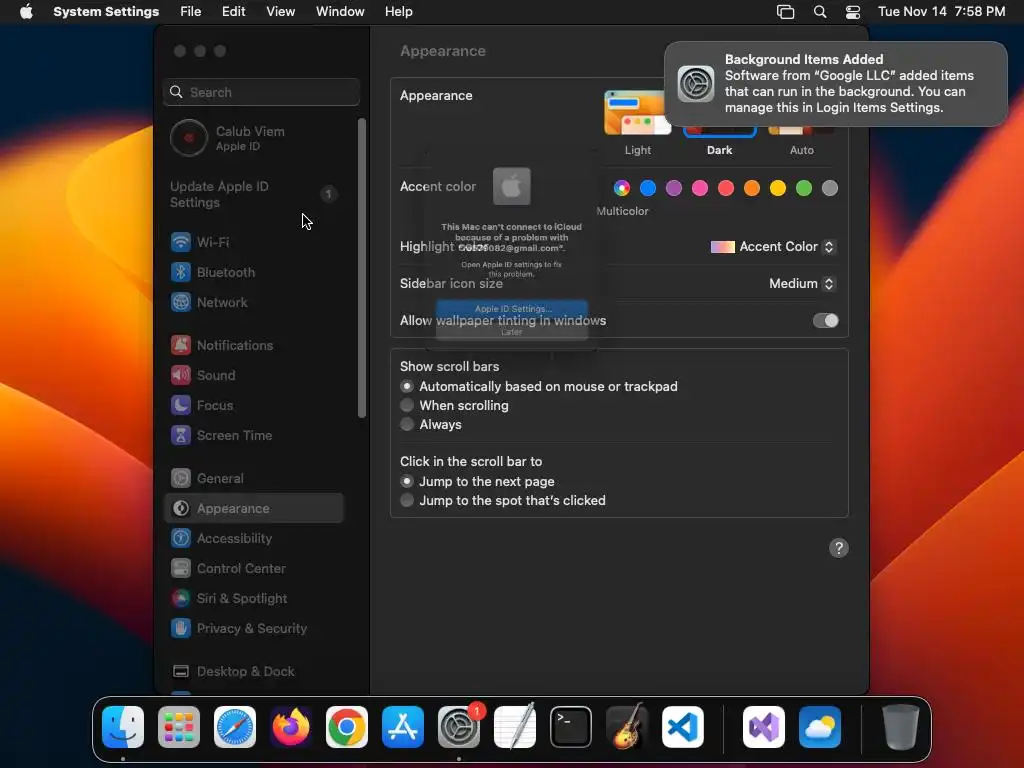The height and width of the screenshot is (768, 1024).
Task: Select When scrolling scroll bar option
Action: (x=407, y=406)
